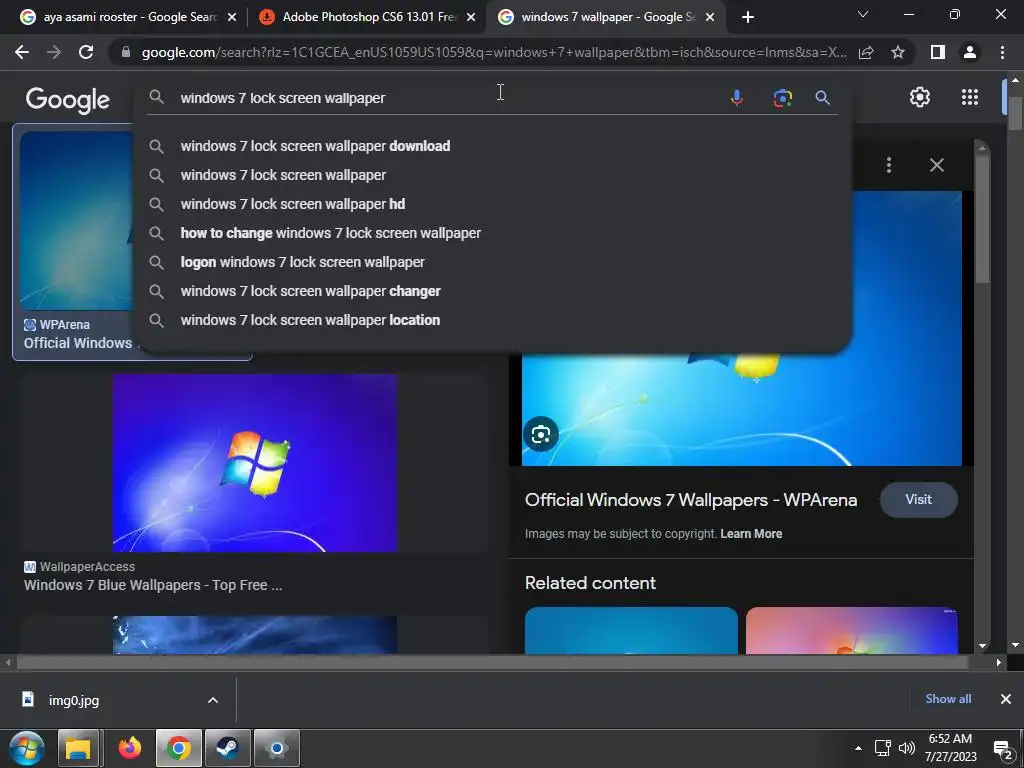The image size is (1024, 768).
Task: Click the Lens icon on preview image
Action: [541, 434]
